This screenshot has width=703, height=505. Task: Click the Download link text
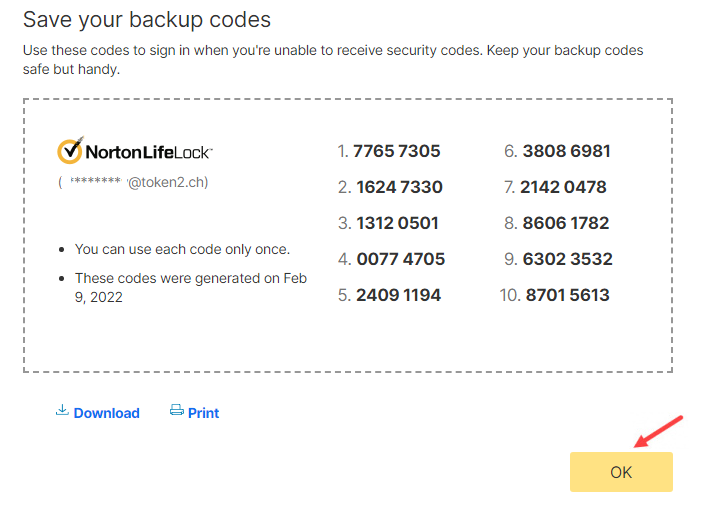point(107,413)
